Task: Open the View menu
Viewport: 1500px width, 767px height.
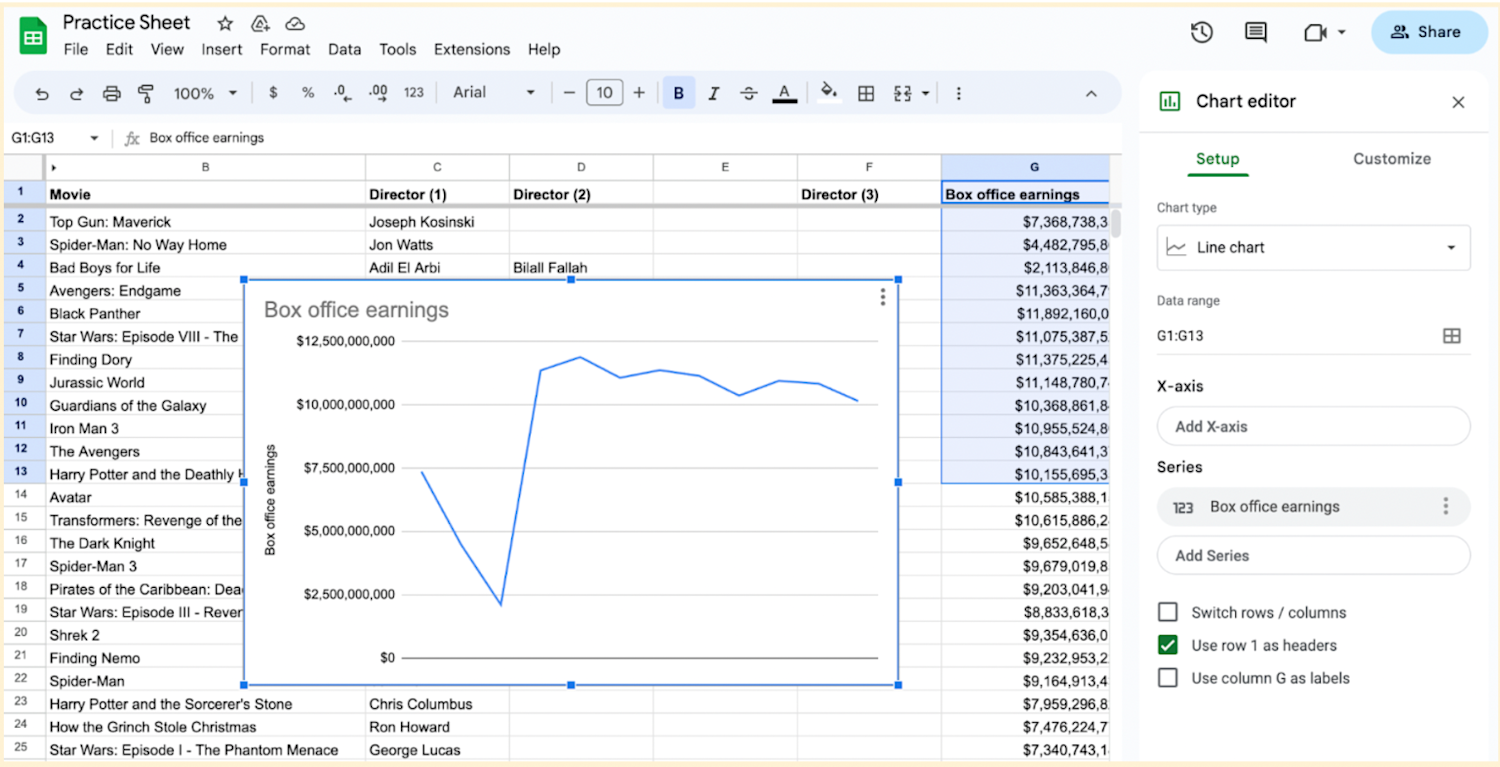Action: [x=167, y=49]
